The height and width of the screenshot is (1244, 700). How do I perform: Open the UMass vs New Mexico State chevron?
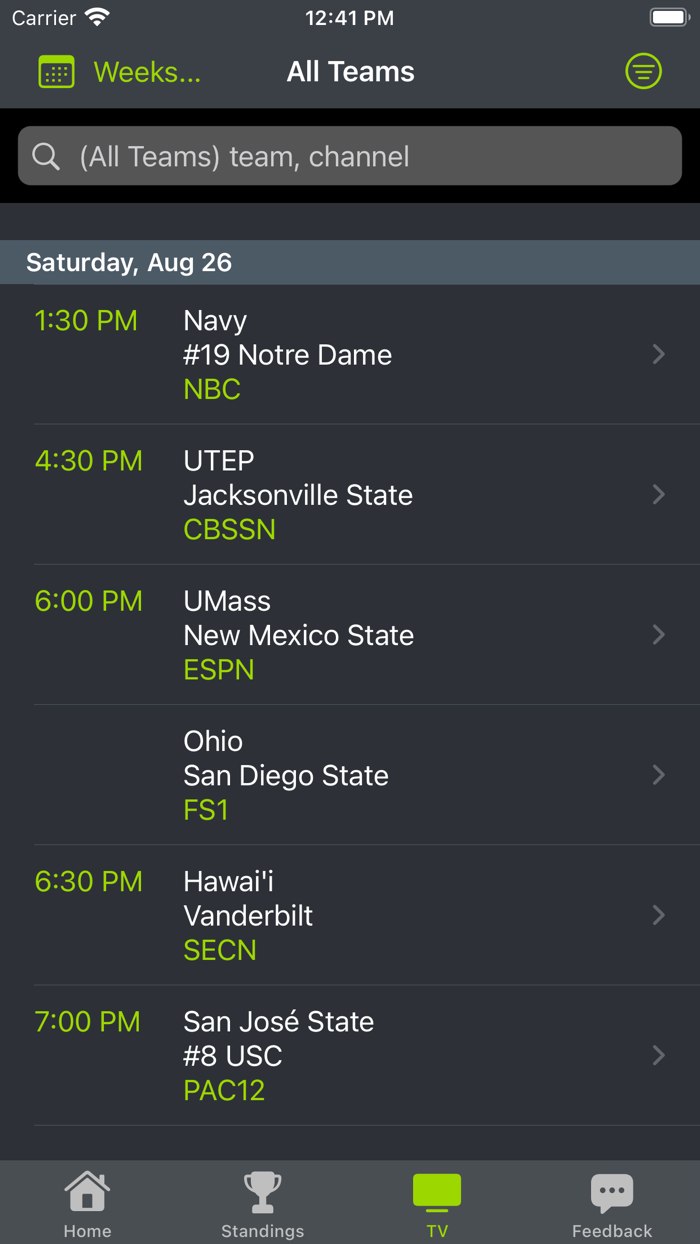click(x=658, y=634)
